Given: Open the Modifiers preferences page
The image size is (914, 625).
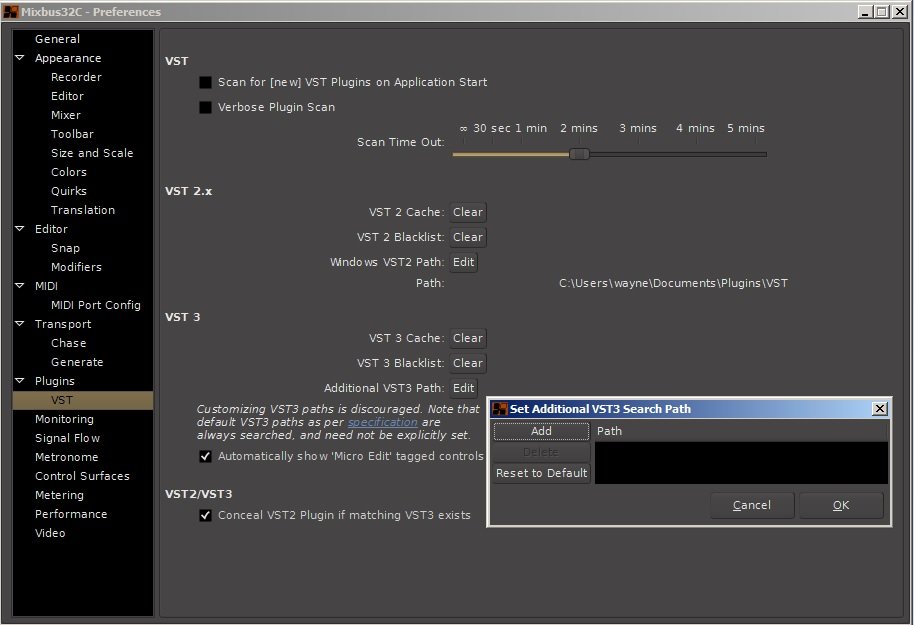Looking at the screenshot, I should 76,267.
